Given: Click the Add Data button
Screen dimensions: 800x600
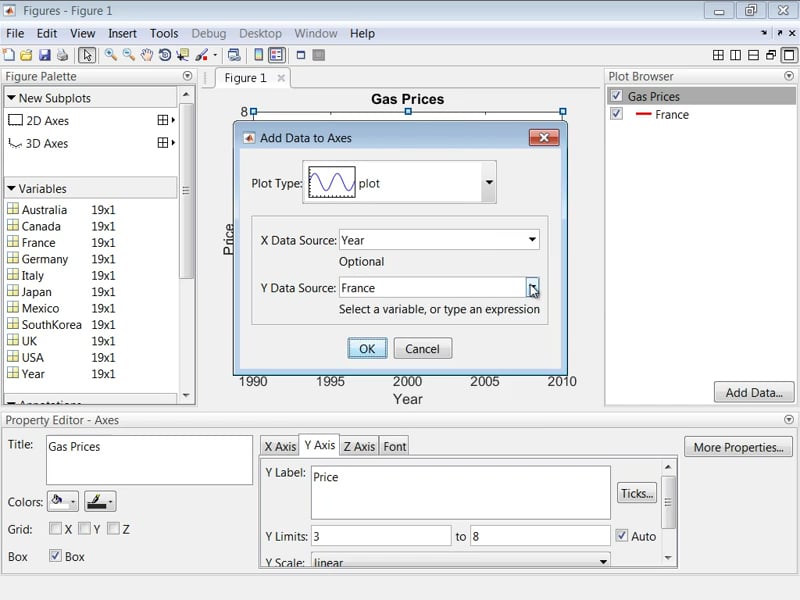Looking at the screenshot, I should point(754,392).
